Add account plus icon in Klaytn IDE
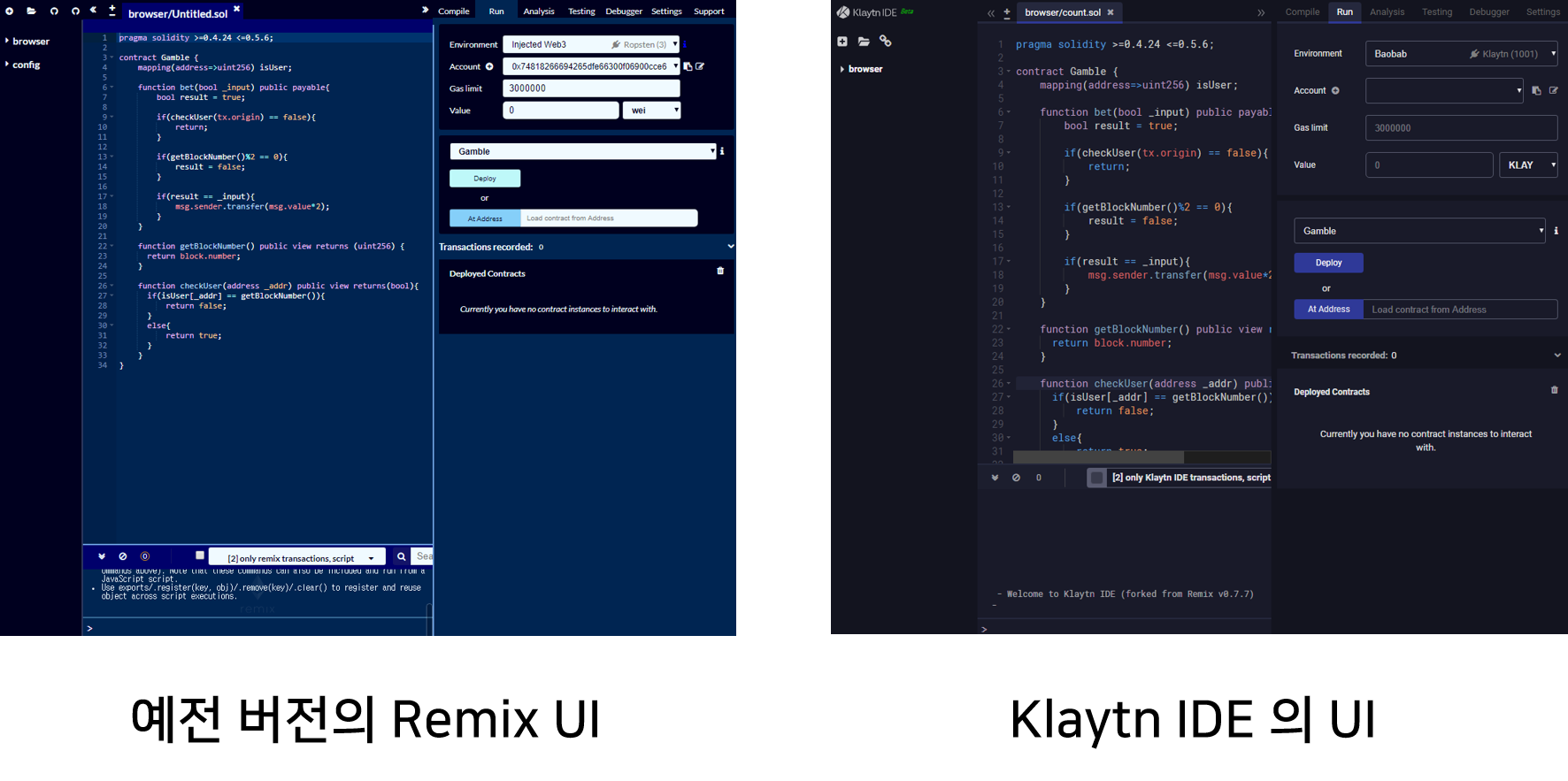 point(1335,90)
